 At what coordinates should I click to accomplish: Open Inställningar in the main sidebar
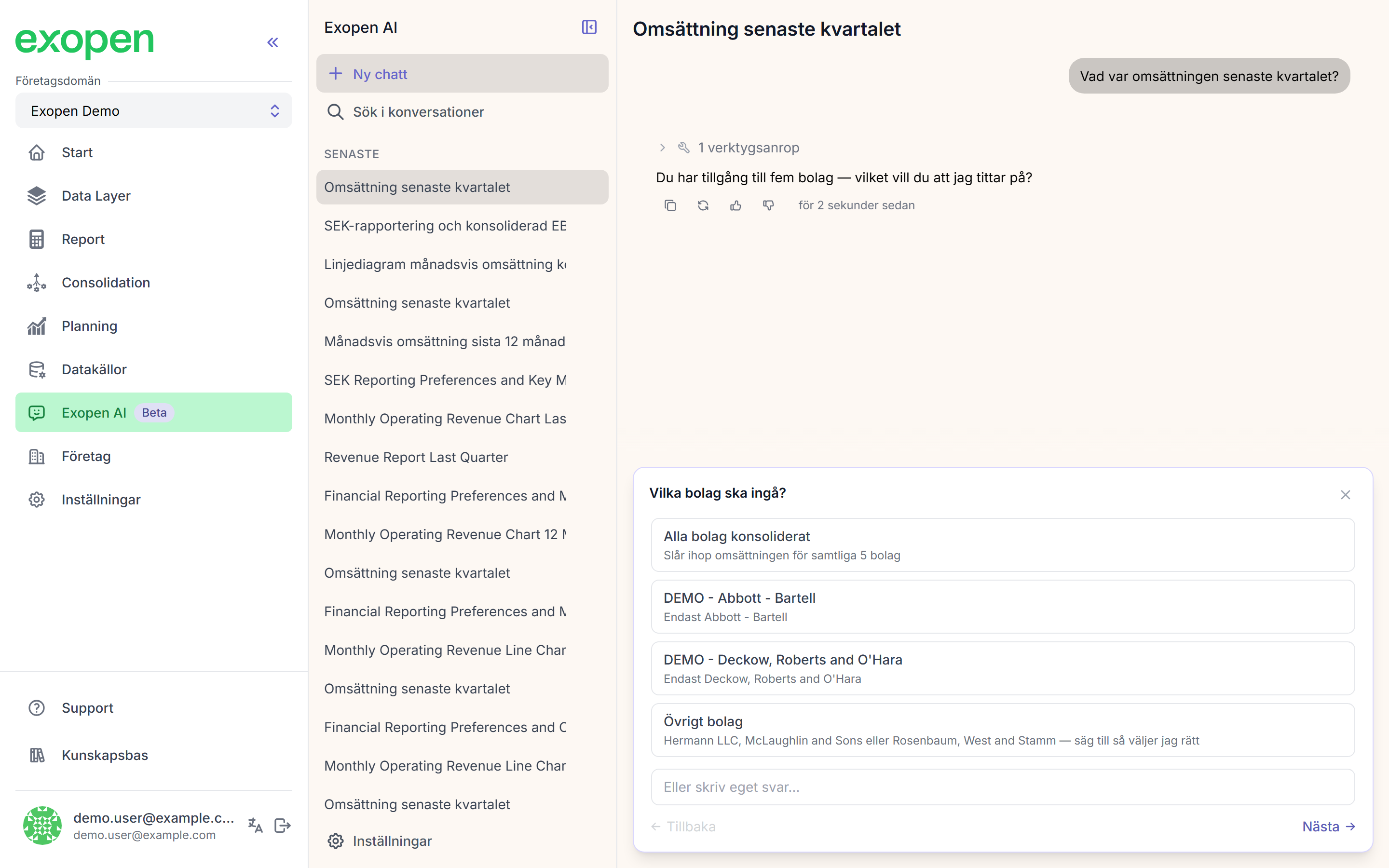click(x=154, y=500)
